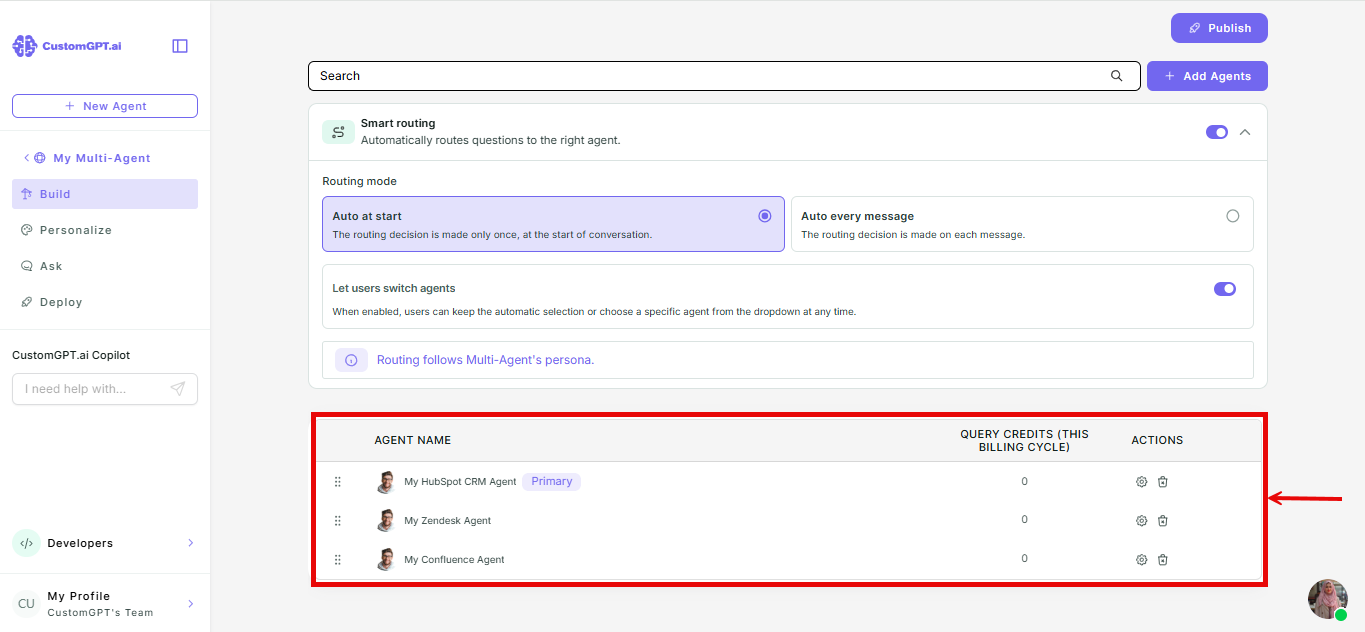Go back using the arrow by My Multi-Agent
Image resolution: width=1365 pixels, height=632 pixels.
tap(26, 158)
